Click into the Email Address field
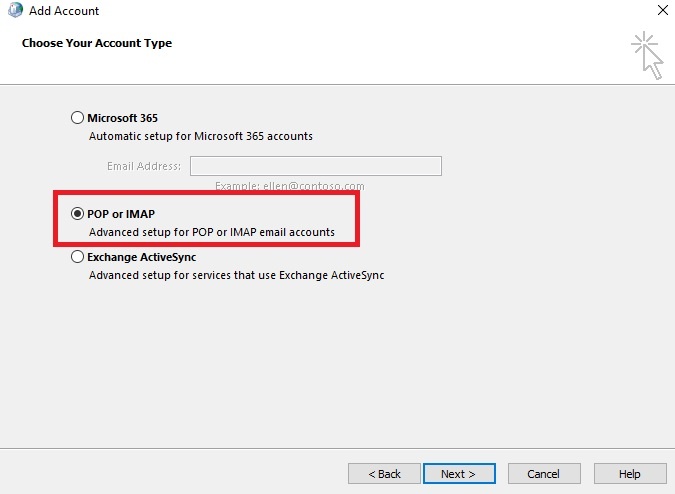 (x=316, y=166)
